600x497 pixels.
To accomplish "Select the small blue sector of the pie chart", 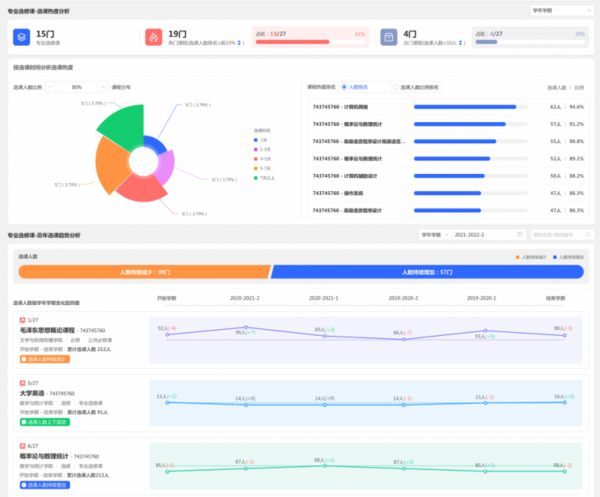I will click(156, 145).
